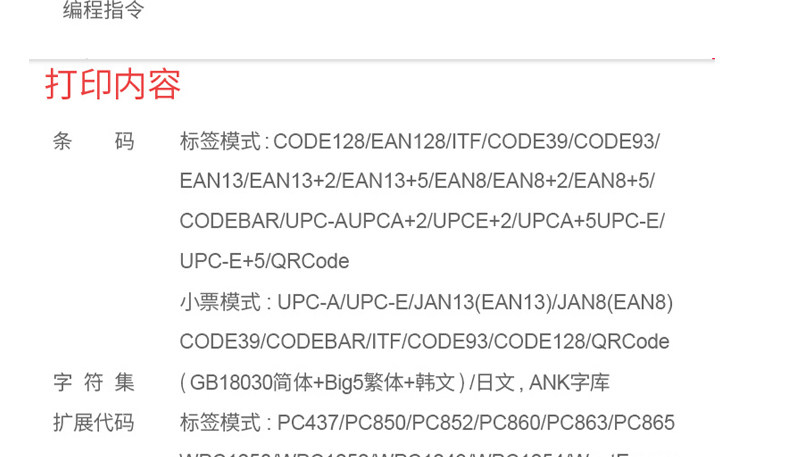Viewport: 790px width, 457px height.
Task: Click the 标签模式 label in 扩展代码 row
Action: [x=220, y=422]
